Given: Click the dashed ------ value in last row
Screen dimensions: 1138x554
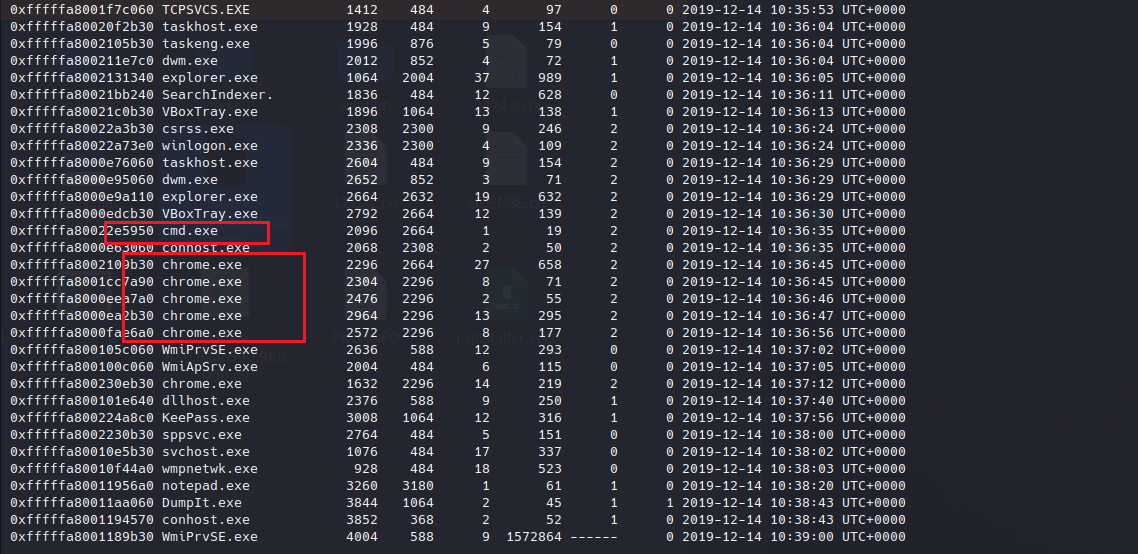Looking at the screenshot, I should [x=594, y=537].
